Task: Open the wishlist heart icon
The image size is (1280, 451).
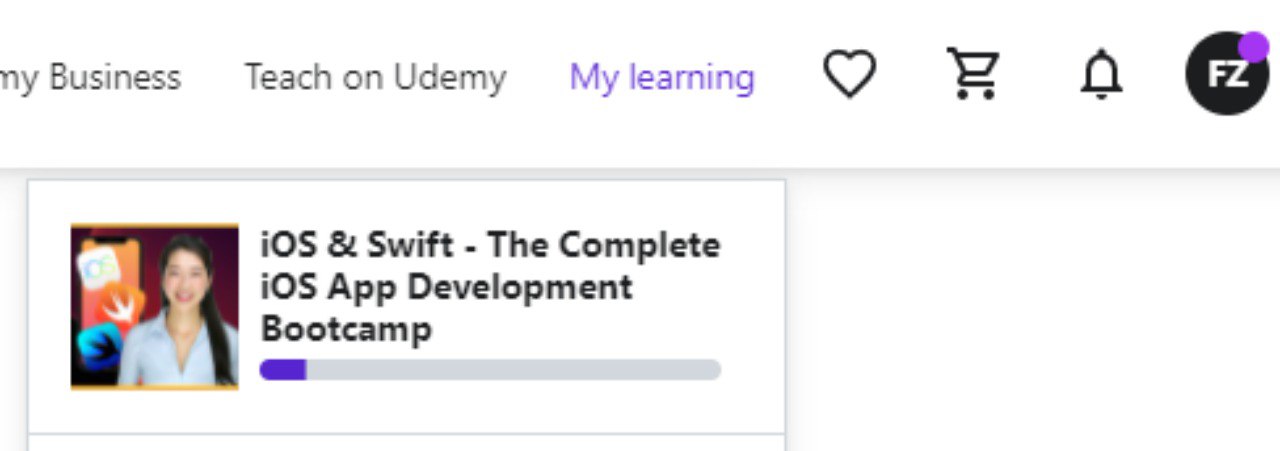Action: (x=850, y=76)
